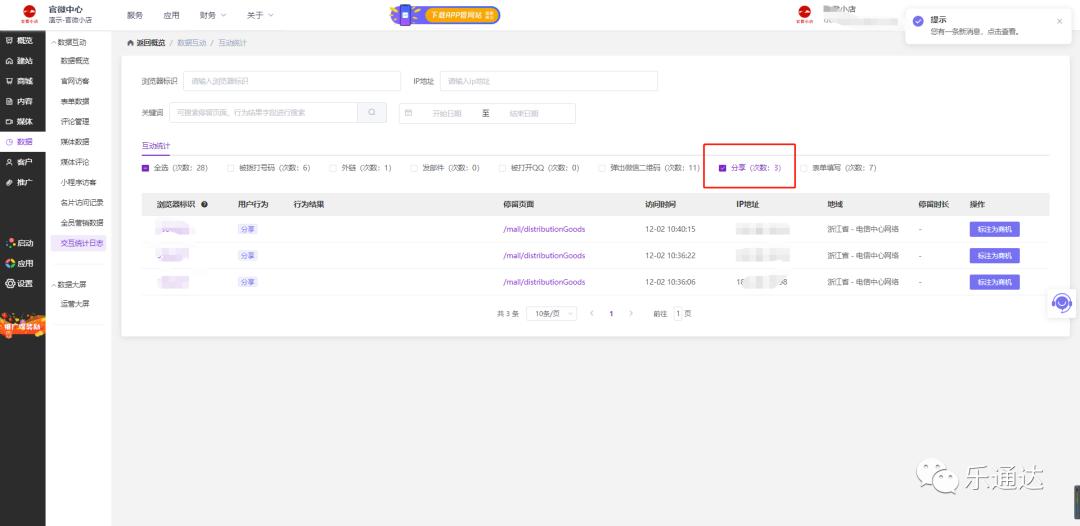The width and height of the screenshot is (1080, 526).
Task: Click the calendar icon in date range
Action: pos(408,113)
